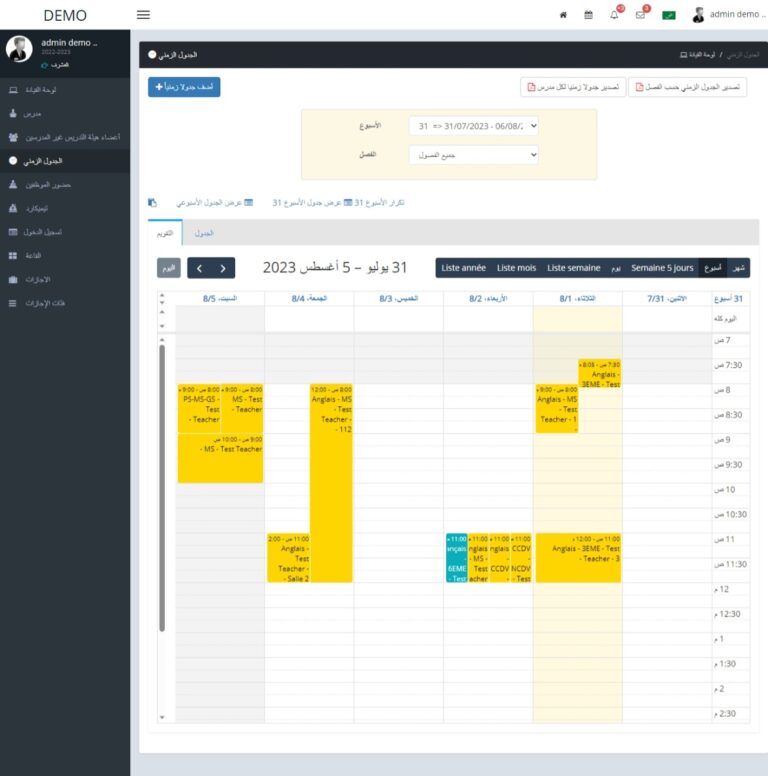Click the today (اليوم) button
Image resolution: width=768 pixels, height=776 pixels.
[169, 268]
